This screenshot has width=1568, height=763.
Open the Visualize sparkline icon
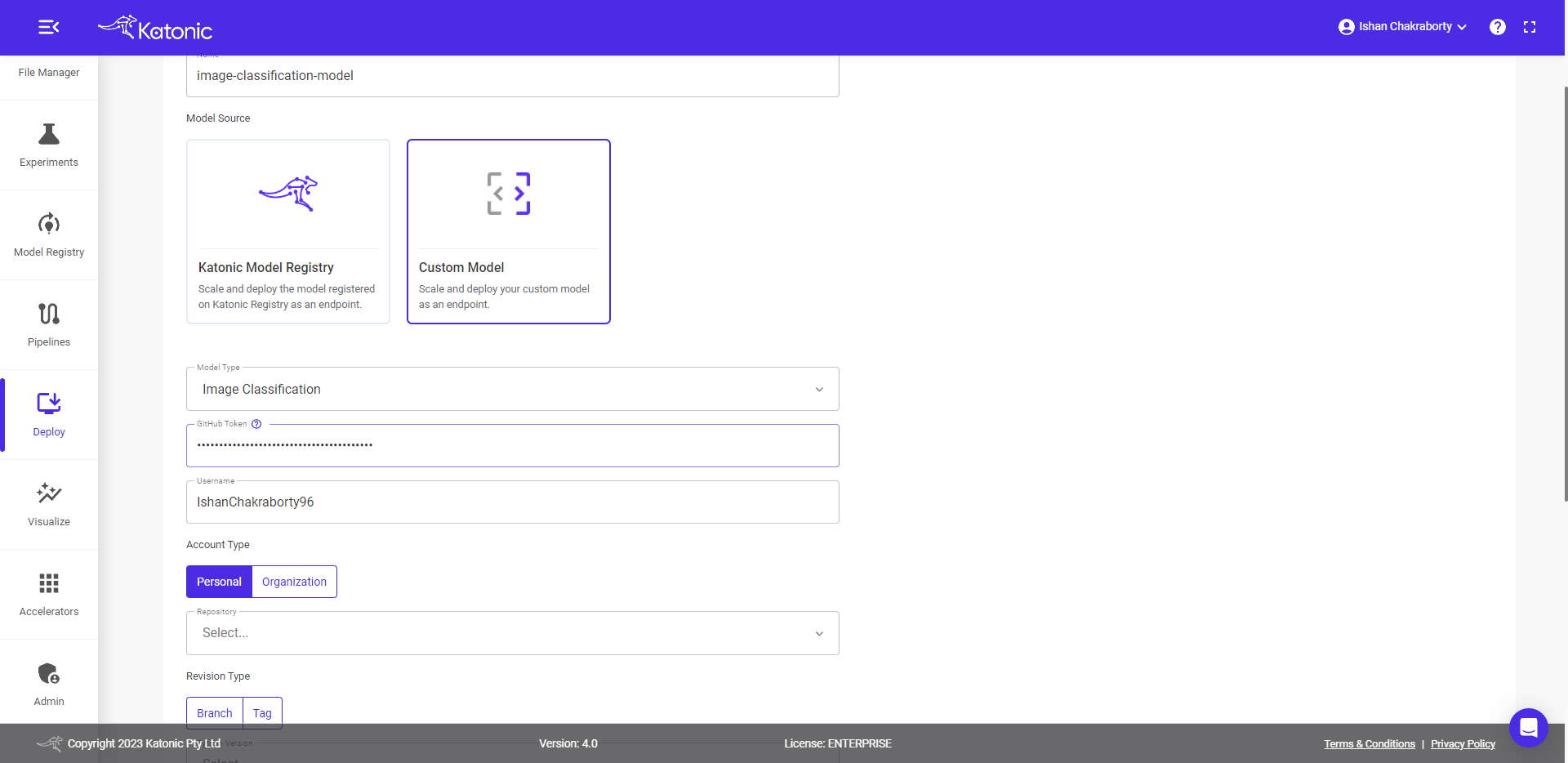pos(49,493)
